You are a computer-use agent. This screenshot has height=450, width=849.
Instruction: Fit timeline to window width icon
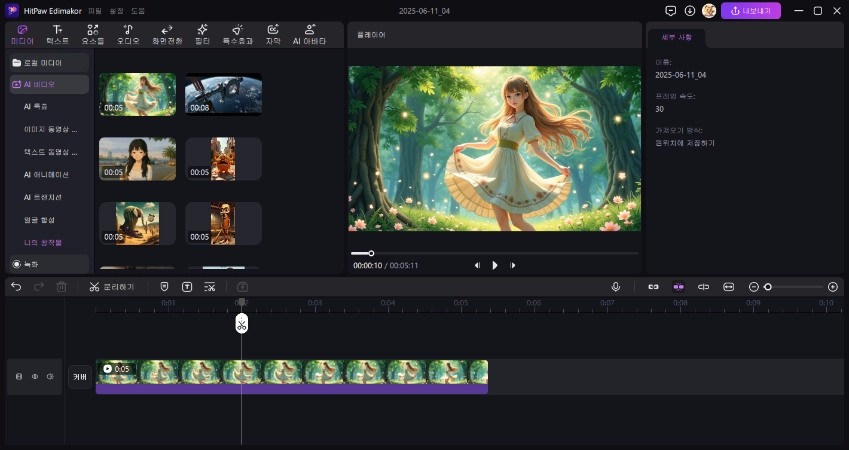coord(729,287)
